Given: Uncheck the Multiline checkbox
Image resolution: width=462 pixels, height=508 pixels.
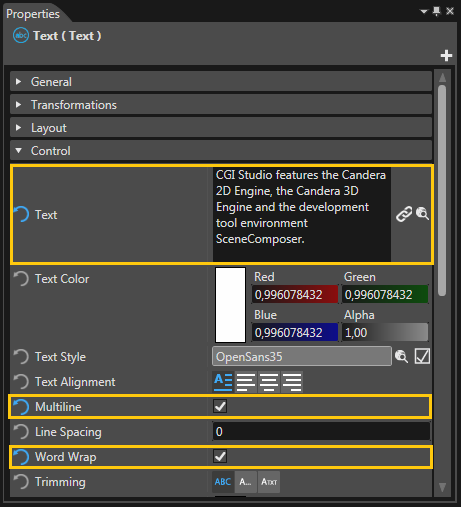Looking at the screenshot, I should (220, 406).
